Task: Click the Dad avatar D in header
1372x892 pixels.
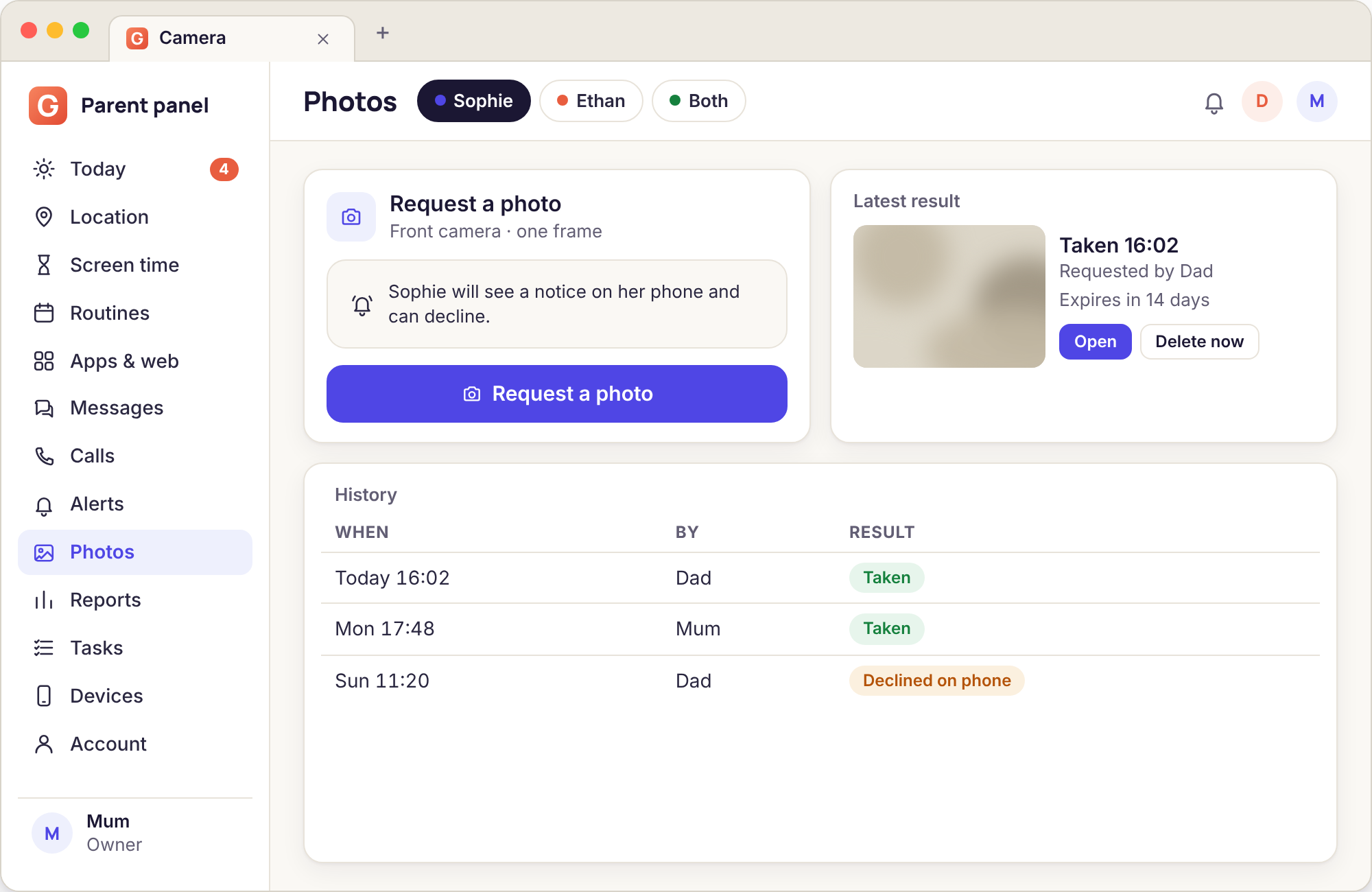Action: [1262, 102]
